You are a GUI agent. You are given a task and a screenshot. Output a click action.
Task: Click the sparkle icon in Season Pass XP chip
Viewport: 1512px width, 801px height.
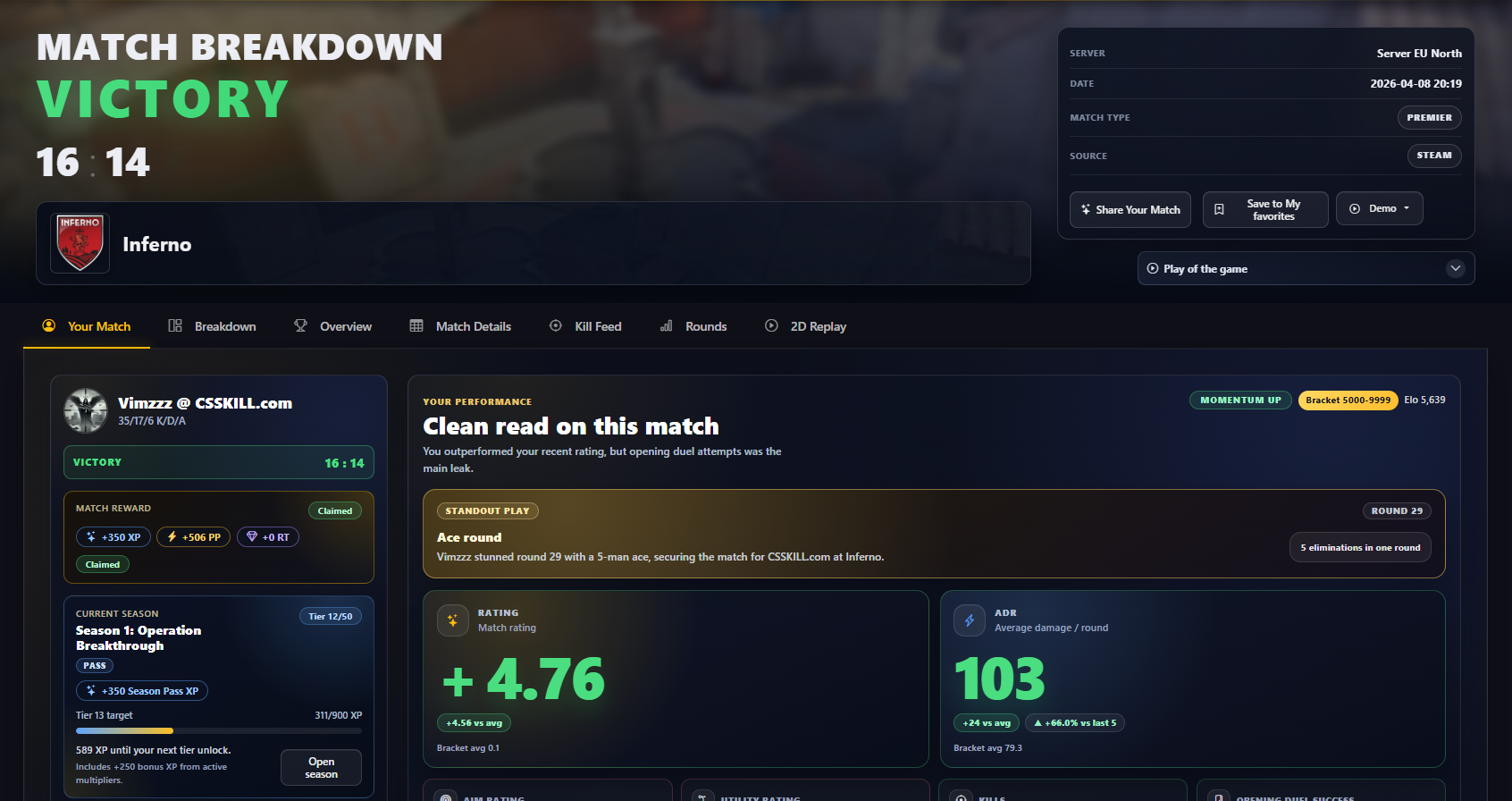[x=91, y=690]
